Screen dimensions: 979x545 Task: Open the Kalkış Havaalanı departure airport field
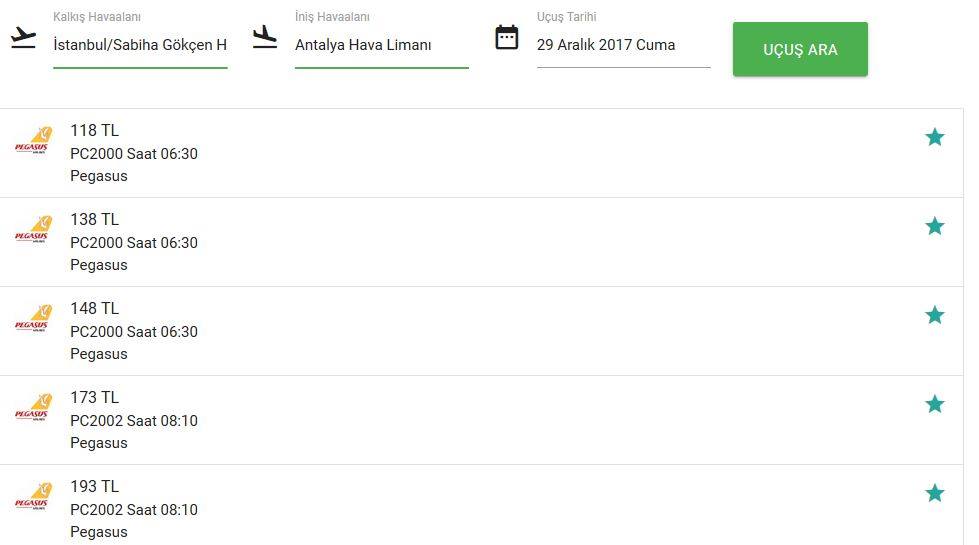point(140,45)
